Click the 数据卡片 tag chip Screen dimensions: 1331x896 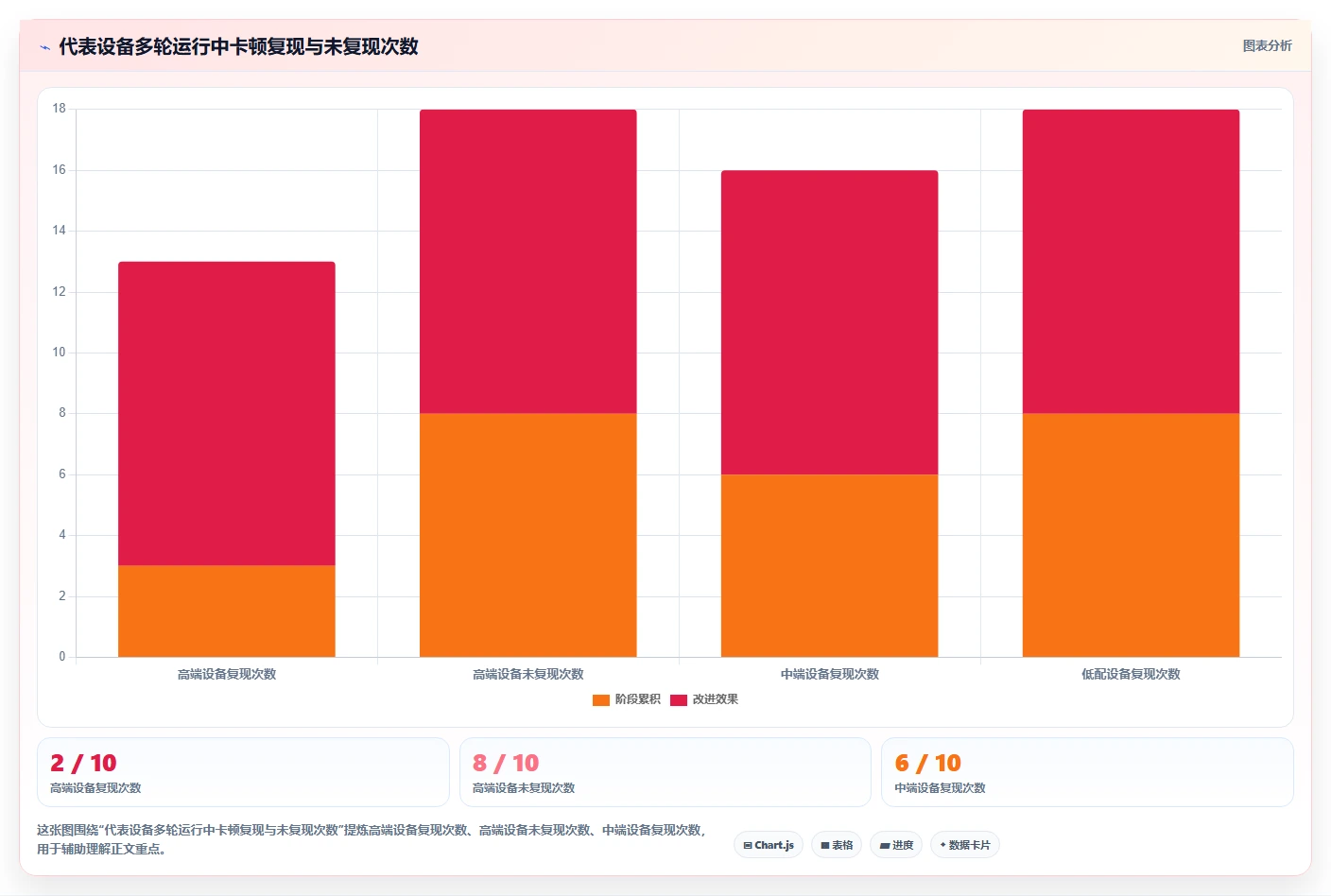tap(965, 845)
